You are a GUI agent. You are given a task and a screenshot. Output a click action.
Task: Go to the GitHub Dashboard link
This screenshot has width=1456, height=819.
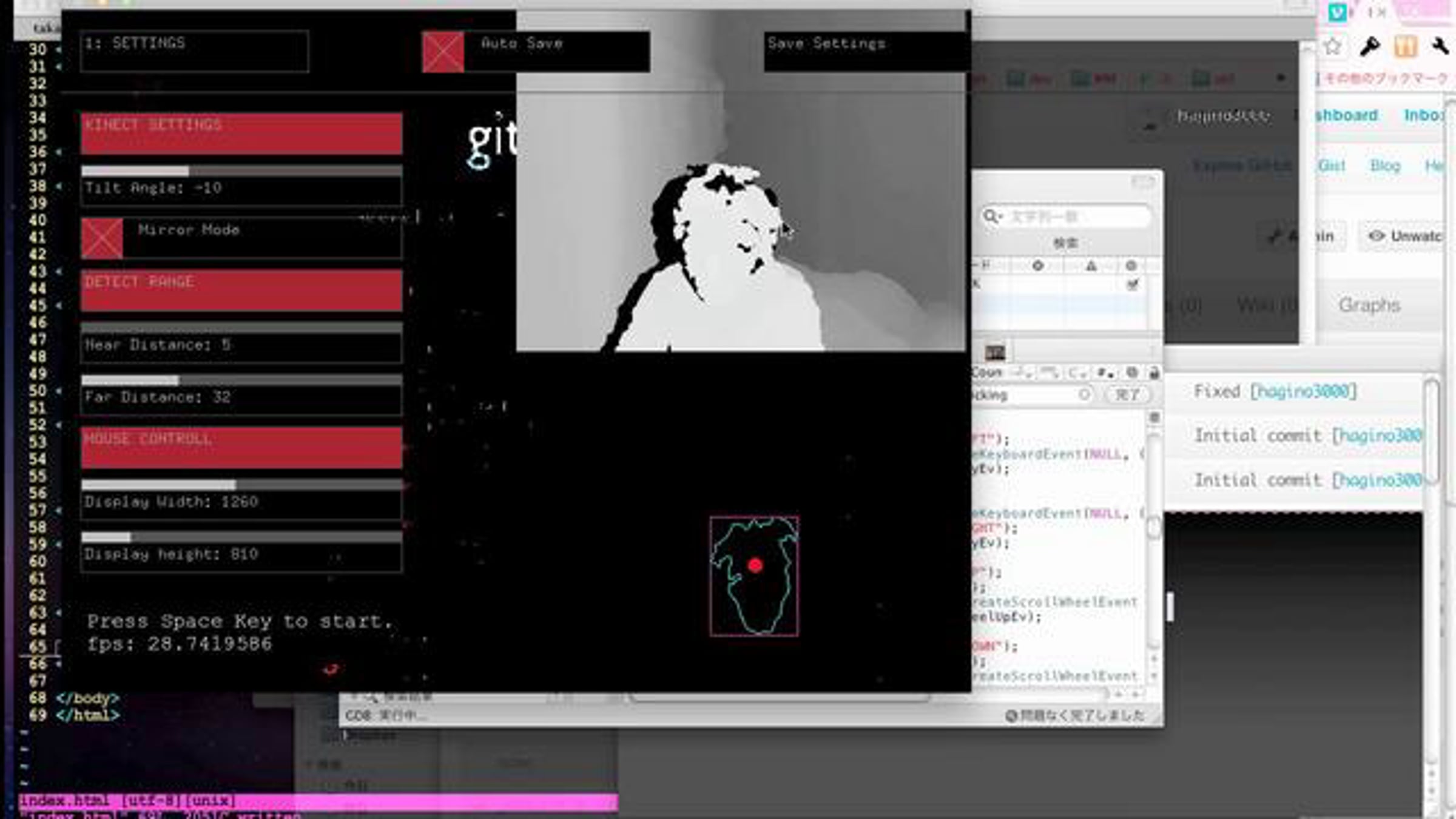(1346, 115)
